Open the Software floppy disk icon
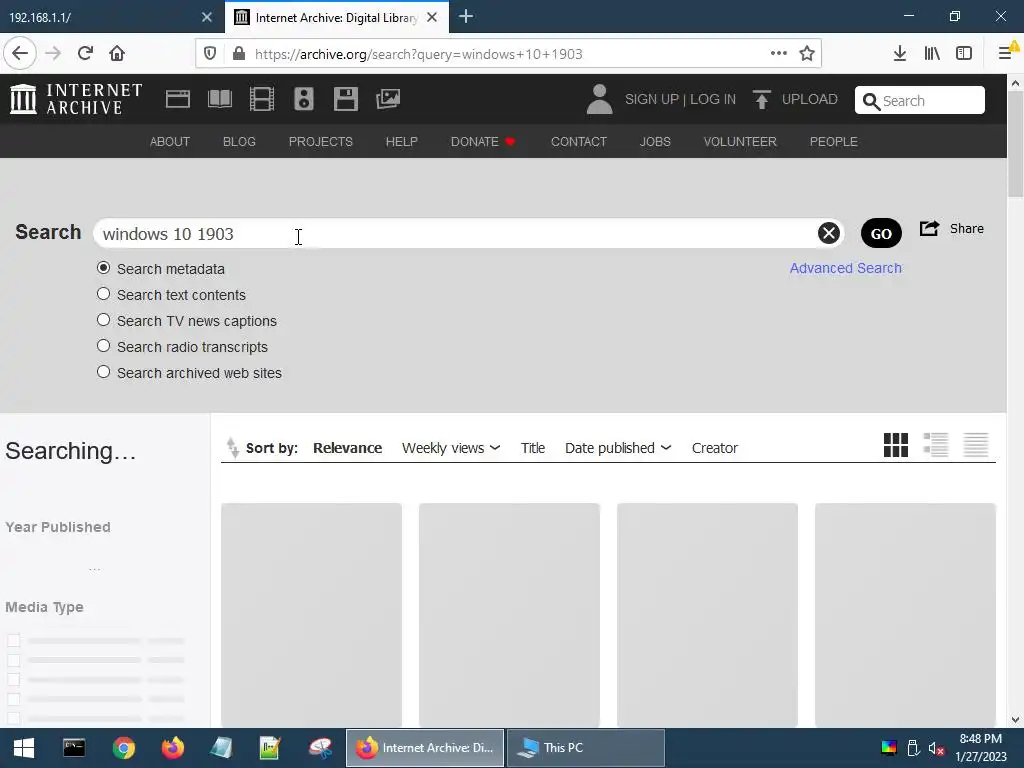 [345, 99]
